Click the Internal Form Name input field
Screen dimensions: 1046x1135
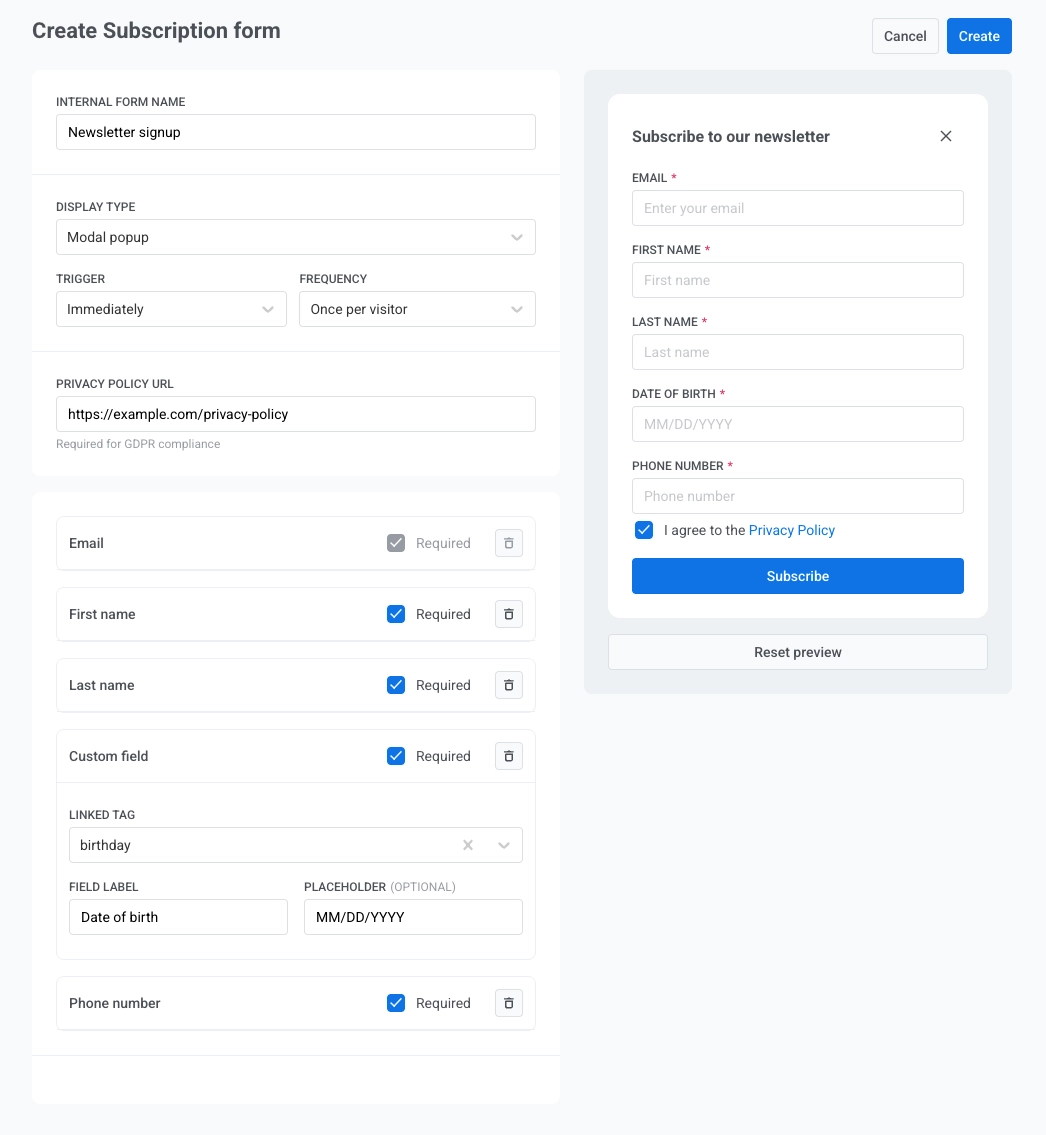pyautogui.click(x=296, y=132)
